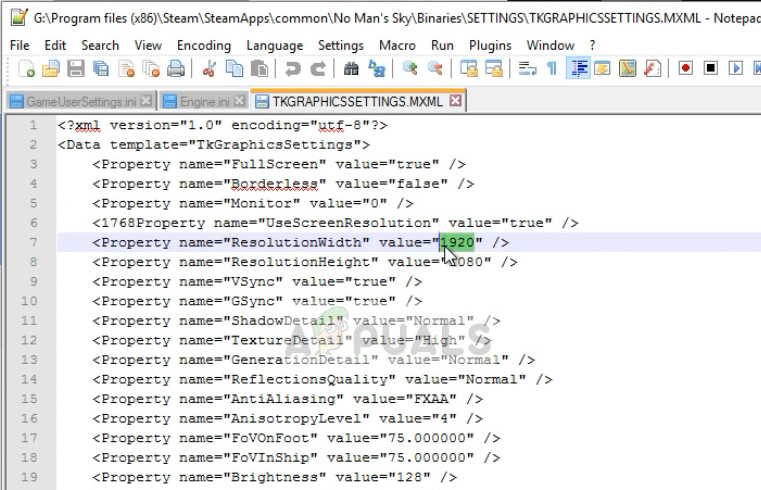Click the Copy toolbar icon
The height and width of the screenshot is (490, 761).
[x=235, y=69]
